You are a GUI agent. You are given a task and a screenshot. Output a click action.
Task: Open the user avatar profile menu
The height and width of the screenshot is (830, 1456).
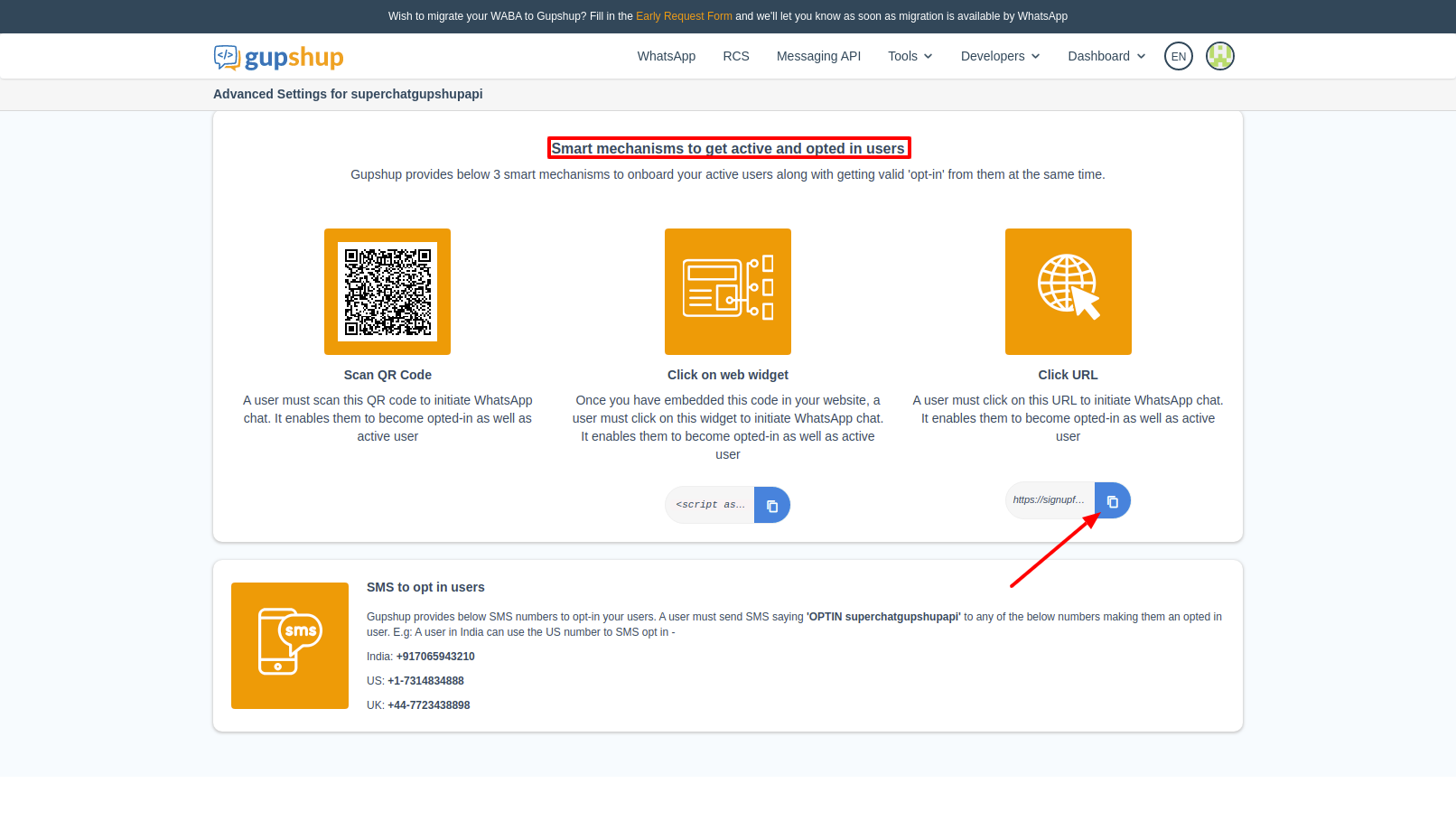point(1220,56)
